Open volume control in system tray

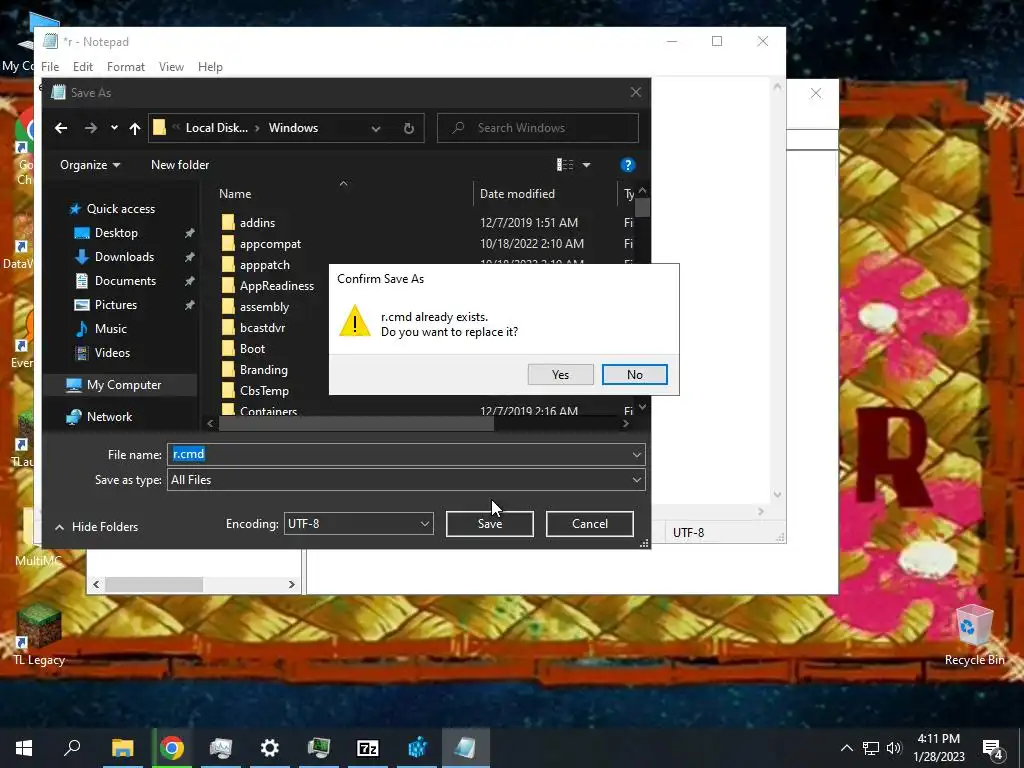coord(894,748)
